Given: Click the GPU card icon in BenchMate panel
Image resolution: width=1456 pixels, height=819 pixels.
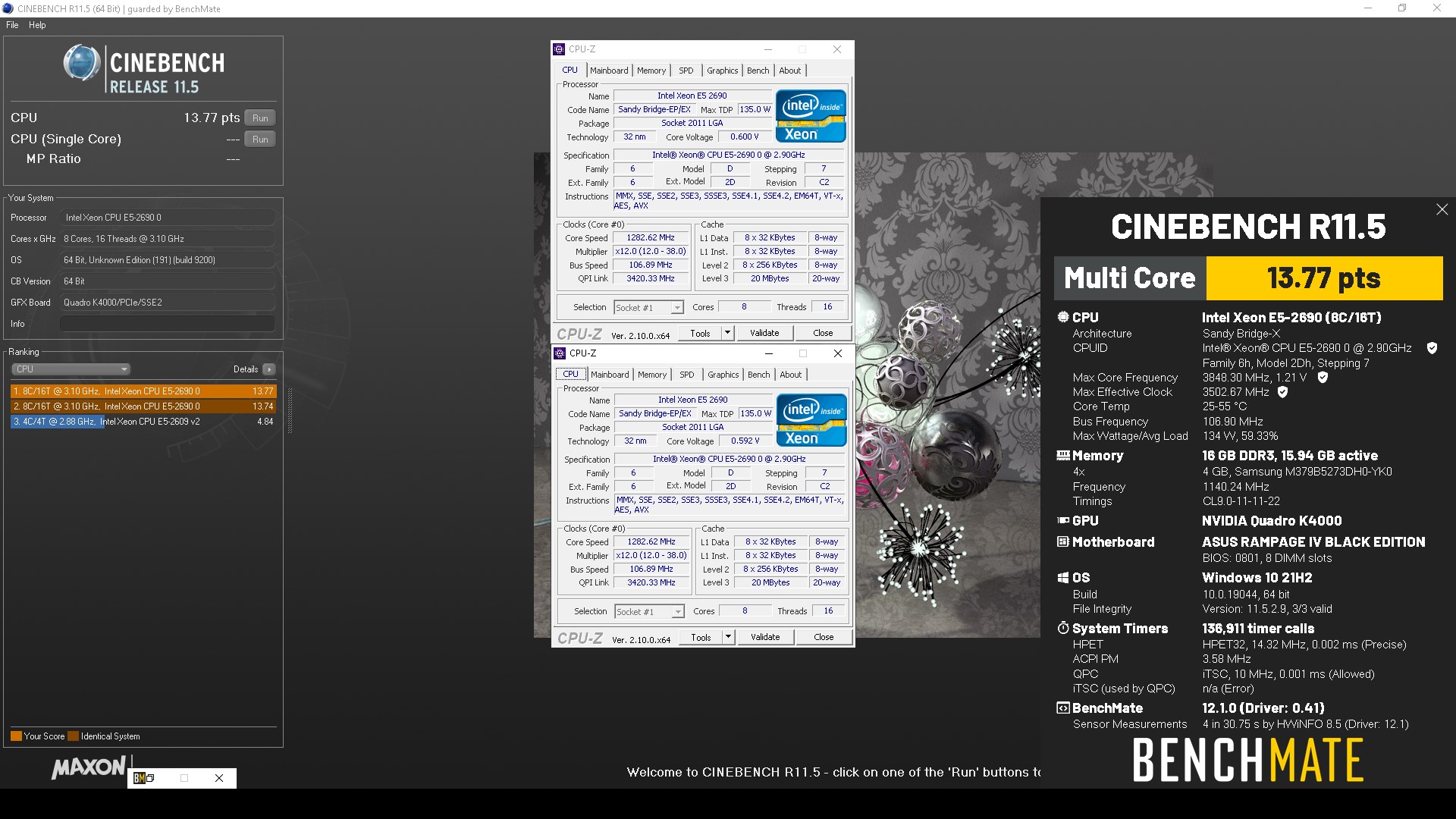Looking at the screenshot, I should click(1063, 521).
